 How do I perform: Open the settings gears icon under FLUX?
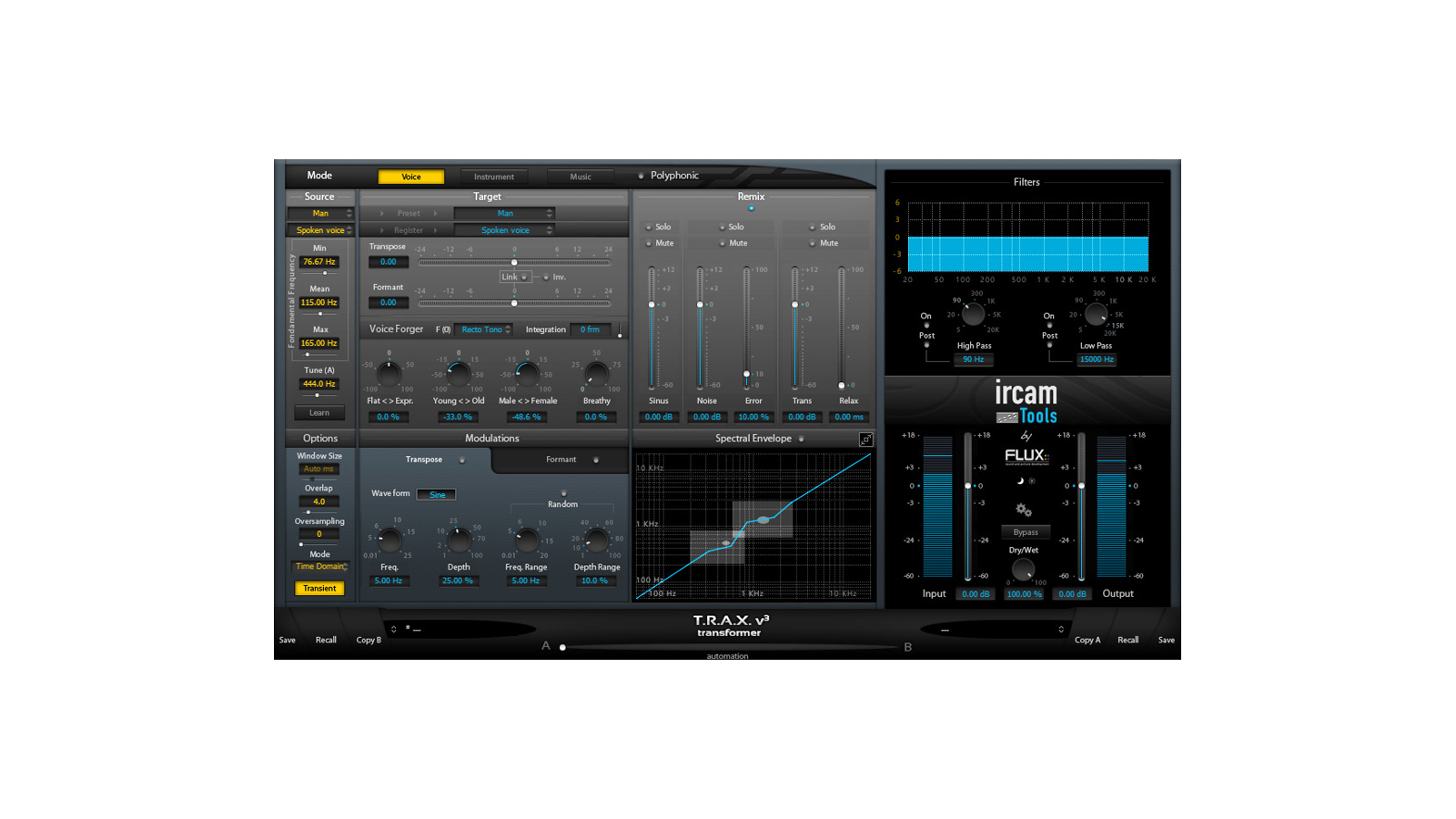coord(1024,510)
